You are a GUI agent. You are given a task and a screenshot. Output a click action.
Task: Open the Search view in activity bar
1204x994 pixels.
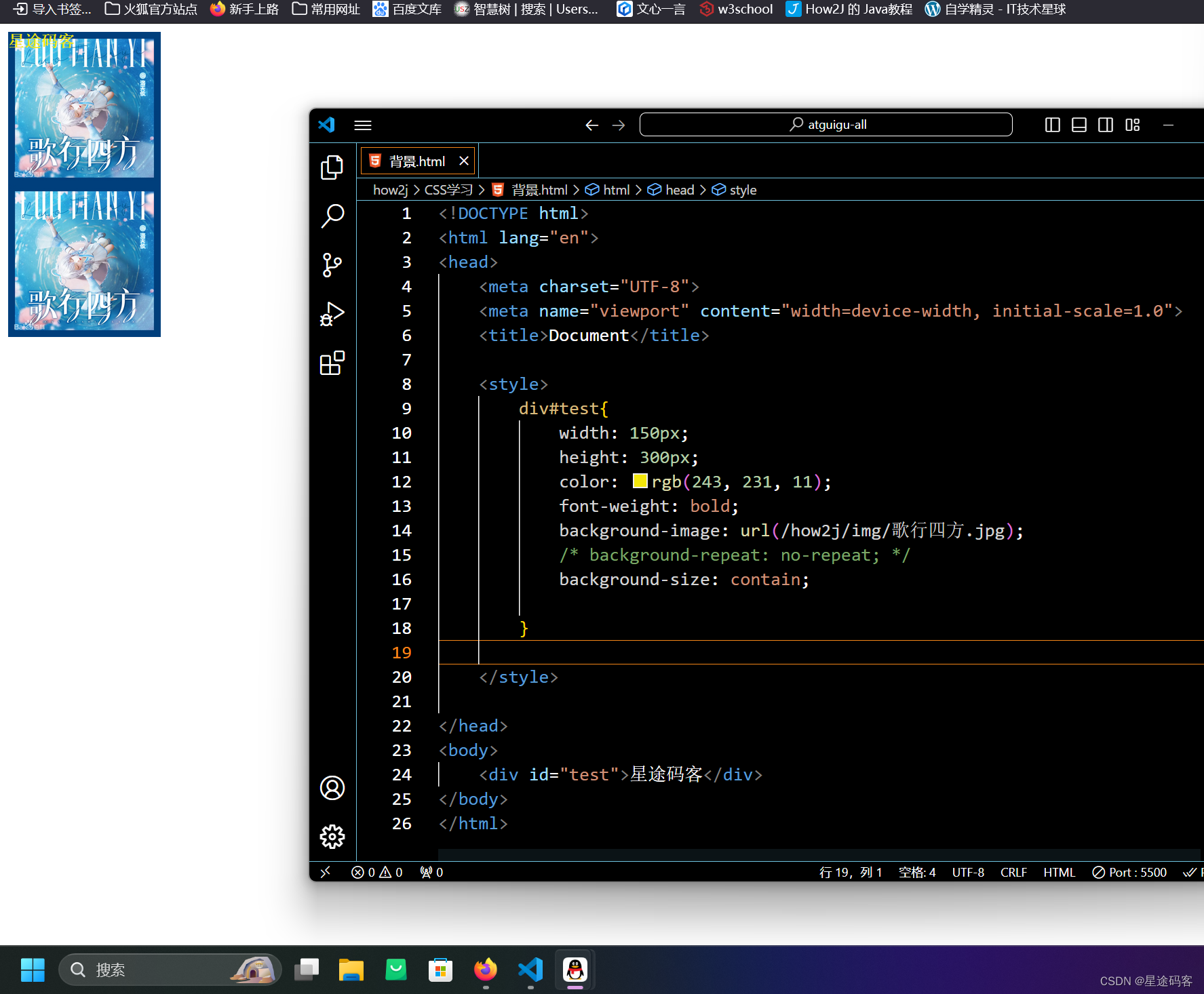coord(332,216)
